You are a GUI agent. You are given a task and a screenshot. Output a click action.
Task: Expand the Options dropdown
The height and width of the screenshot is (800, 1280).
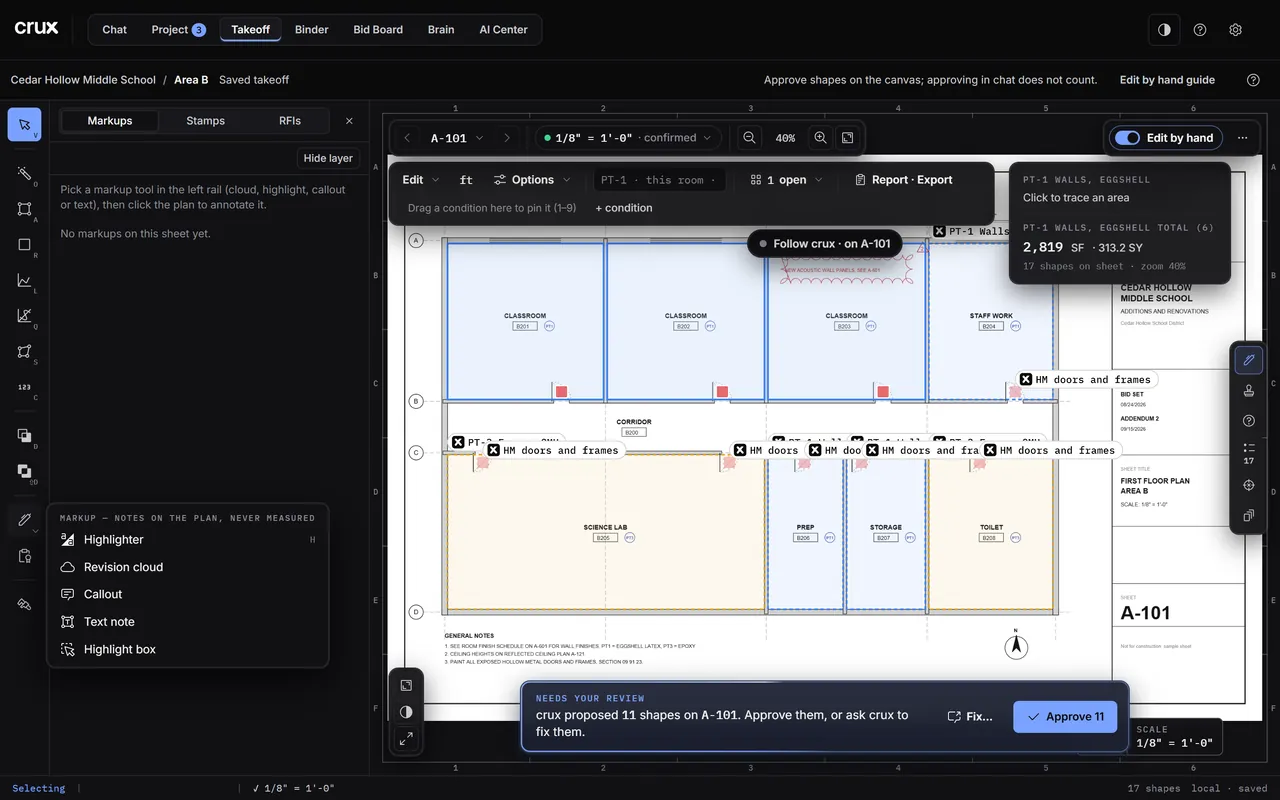pos(532,180)
